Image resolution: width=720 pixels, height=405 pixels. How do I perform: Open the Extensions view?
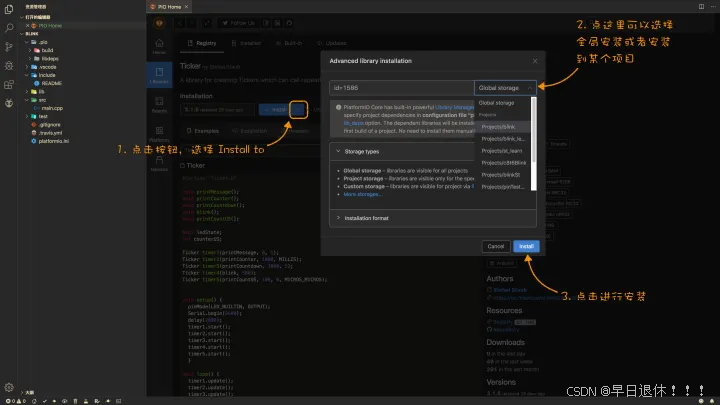(x=9, y=84)
